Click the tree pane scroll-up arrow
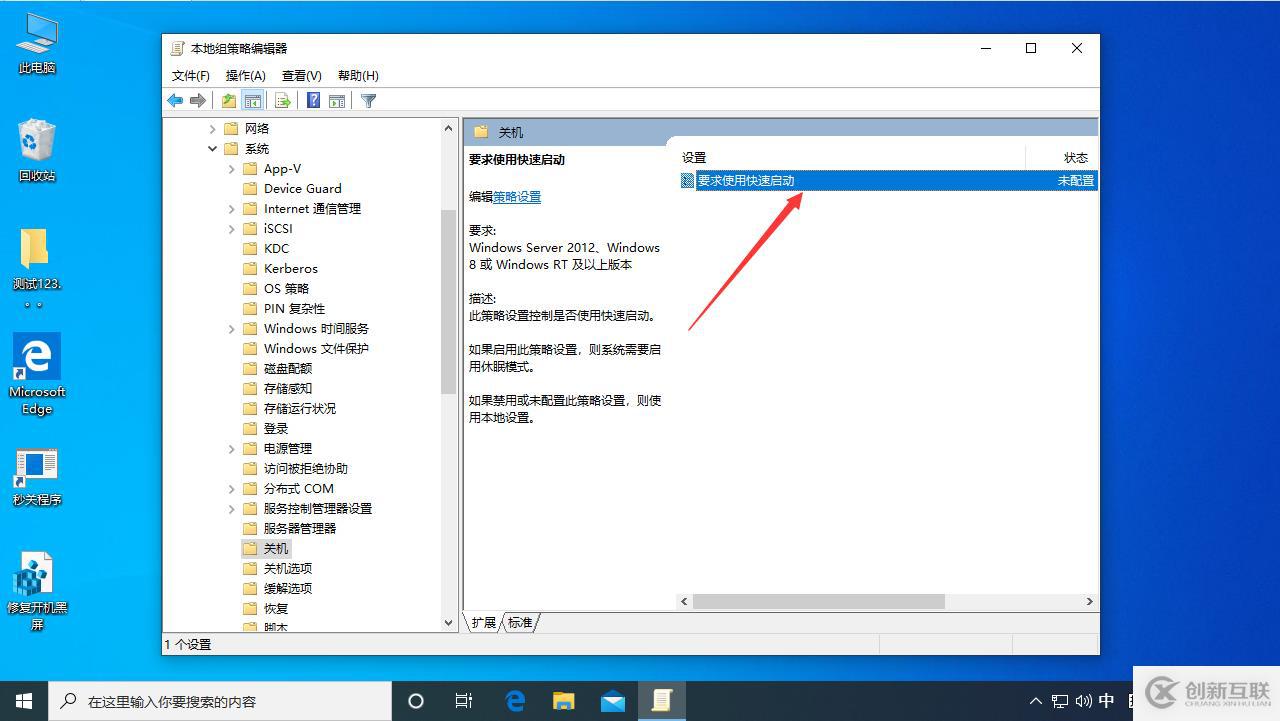This screenshot has width=1280, height=721. coord(448,129)
